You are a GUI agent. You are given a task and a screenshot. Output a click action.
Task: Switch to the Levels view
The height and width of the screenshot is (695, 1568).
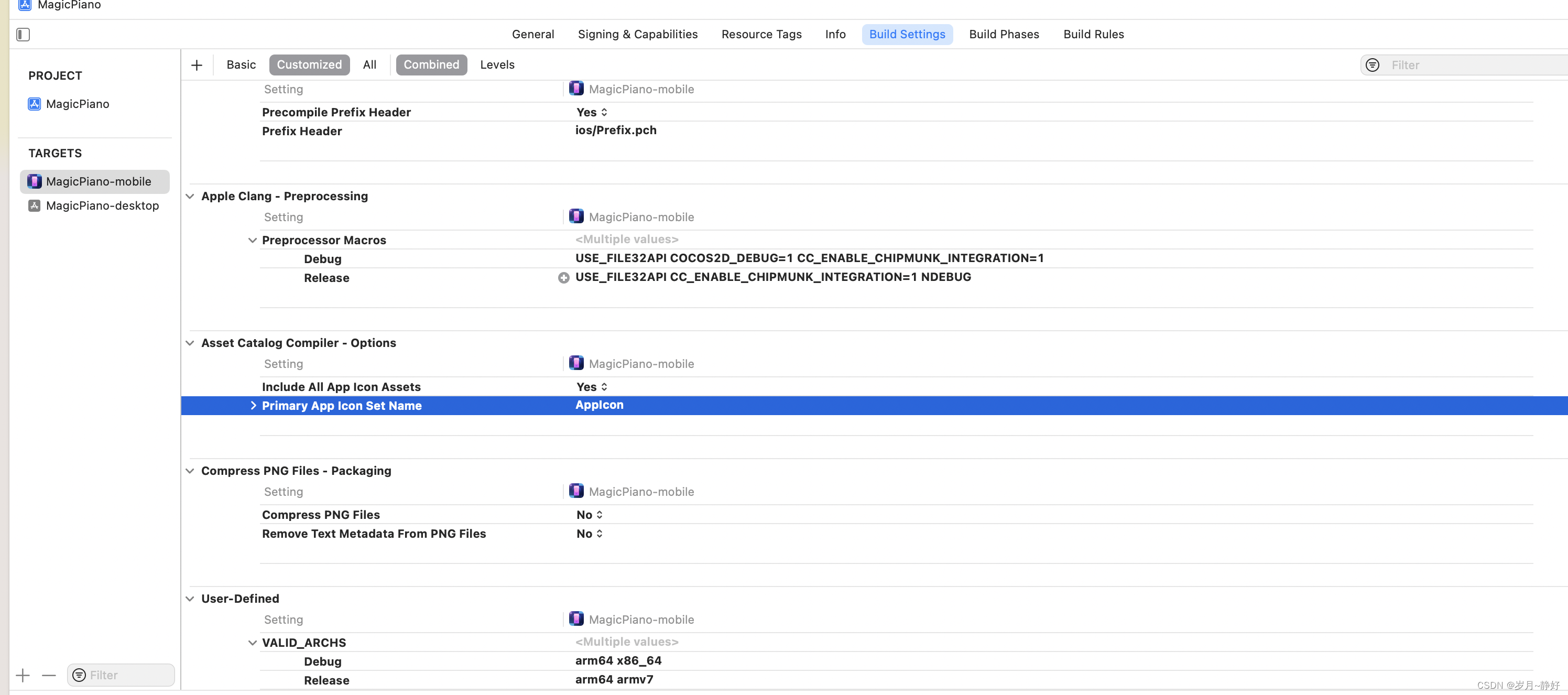(x=497, y=64)
